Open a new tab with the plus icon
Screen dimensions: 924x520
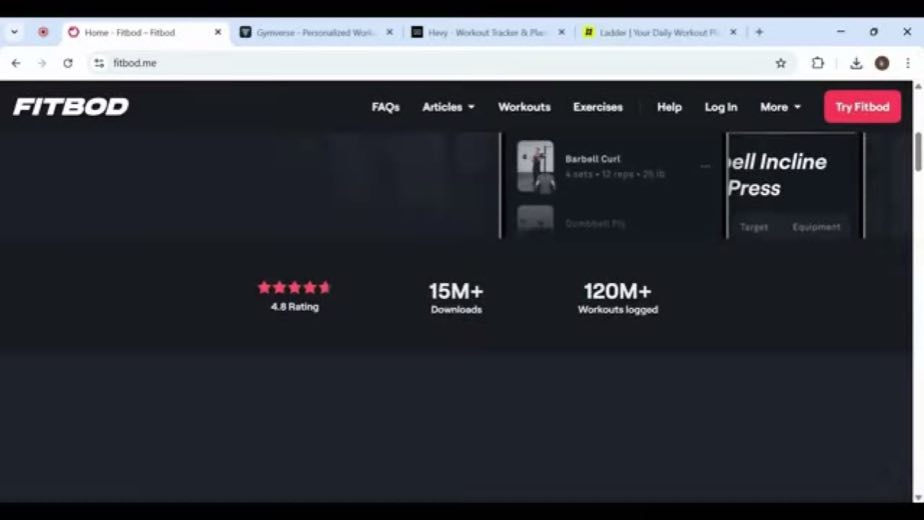tap(759, 32)
